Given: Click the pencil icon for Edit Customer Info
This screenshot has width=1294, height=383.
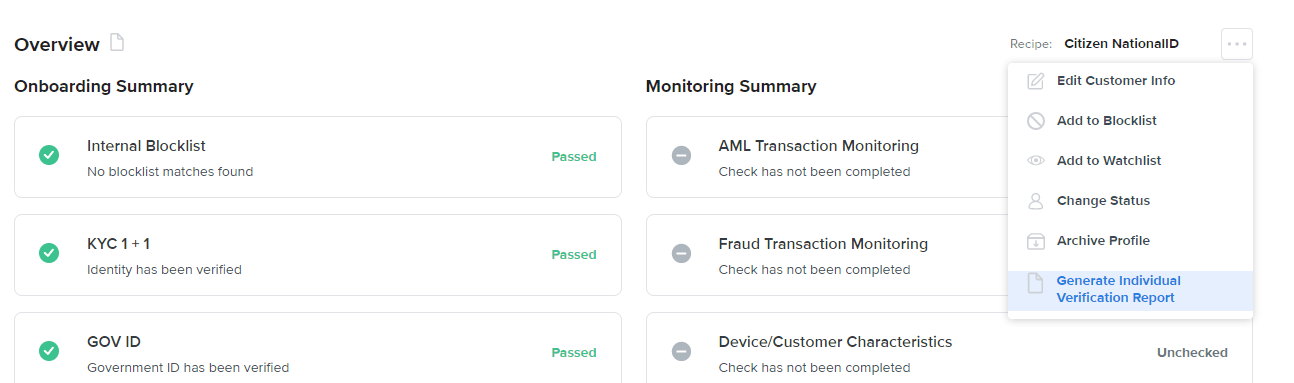Looking at the screenshot, I should 1036,81.
